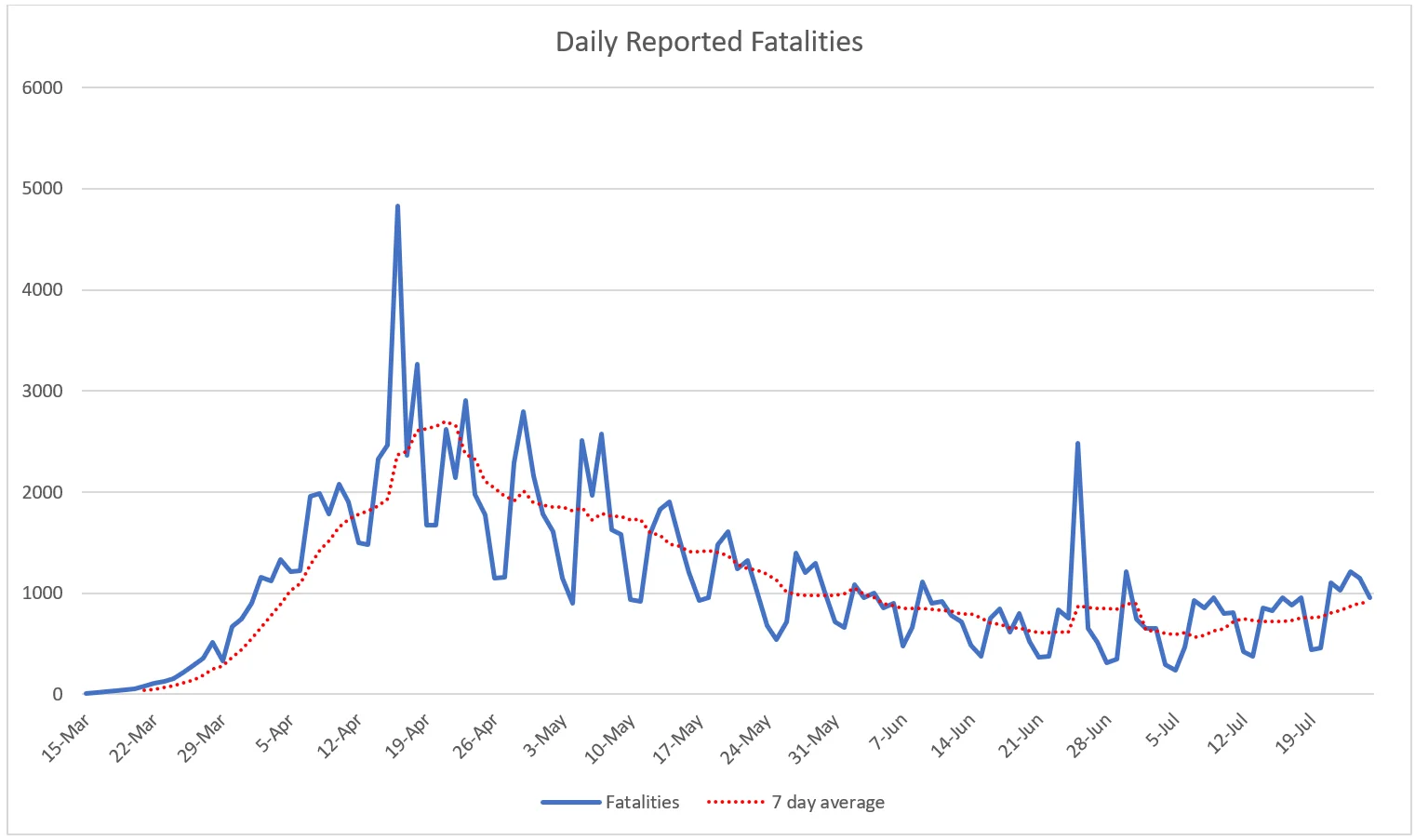This screenshot has width=1415, height=840.
Task: Click the 5-Jul date axis label
Action: pos(1163,731)
